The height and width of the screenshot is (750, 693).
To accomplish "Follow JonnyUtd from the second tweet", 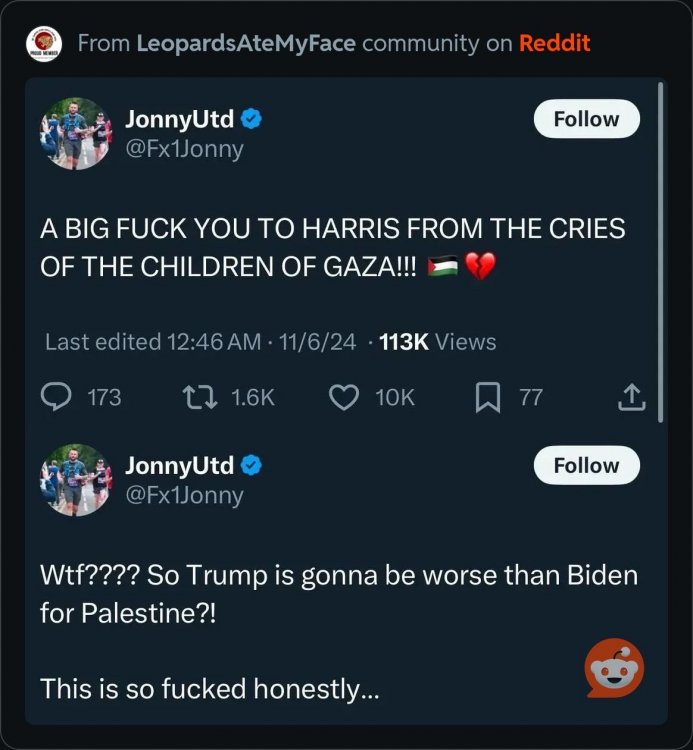I will (x=586, y=465).
